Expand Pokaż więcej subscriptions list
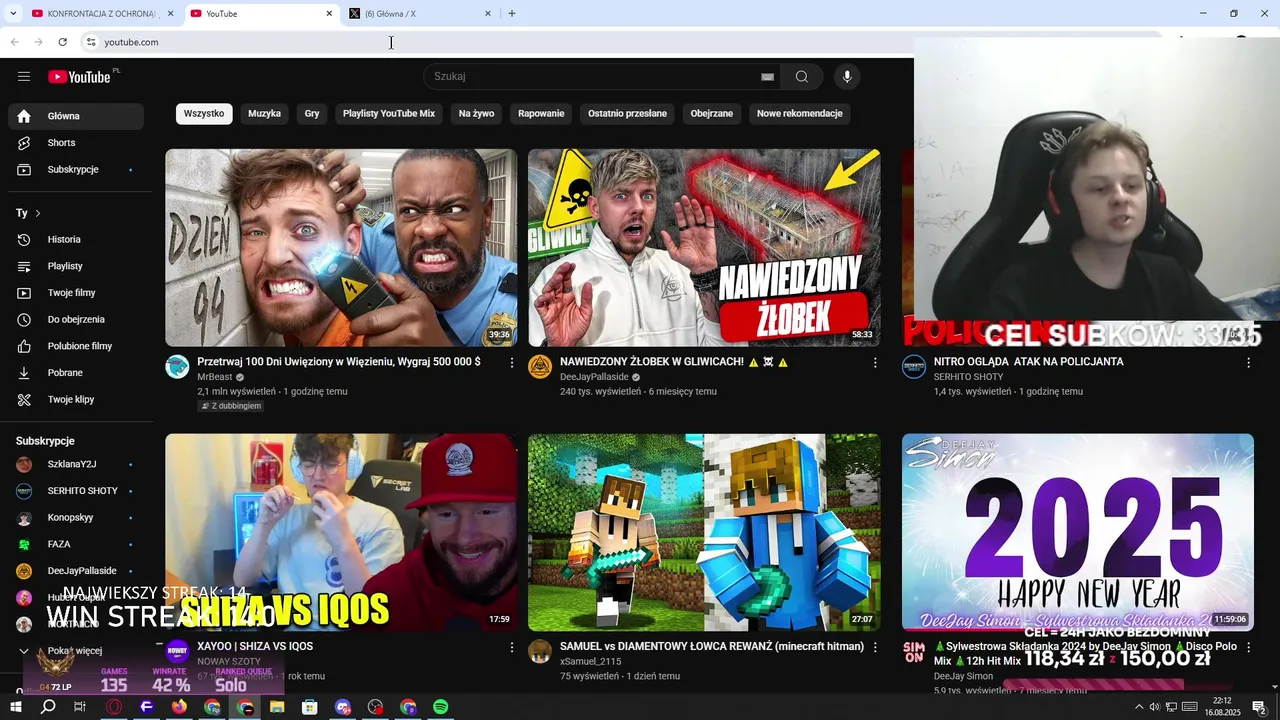 click(76, 651)
